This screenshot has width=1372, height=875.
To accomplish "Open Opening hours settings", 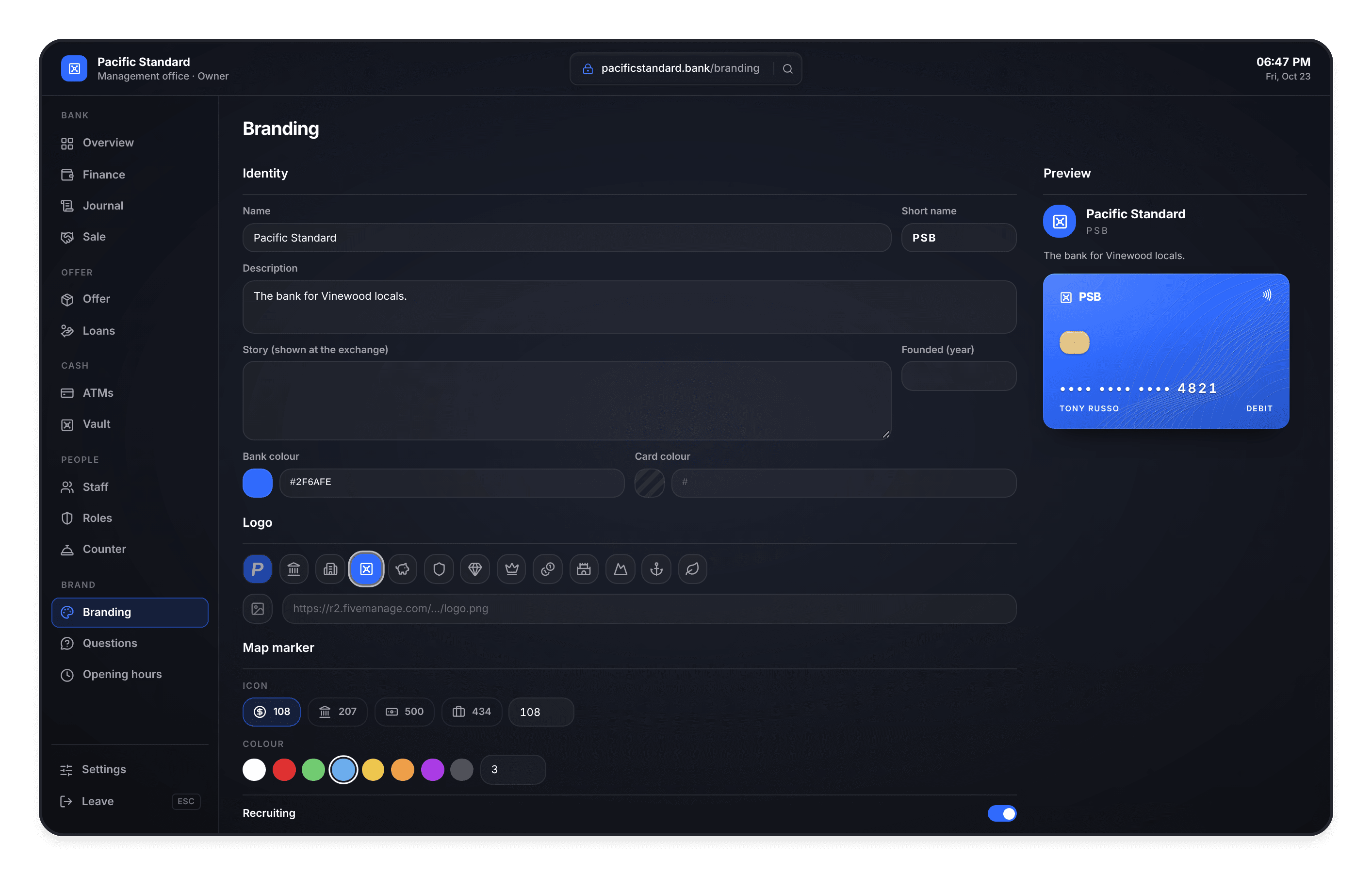I will [130, 675].
